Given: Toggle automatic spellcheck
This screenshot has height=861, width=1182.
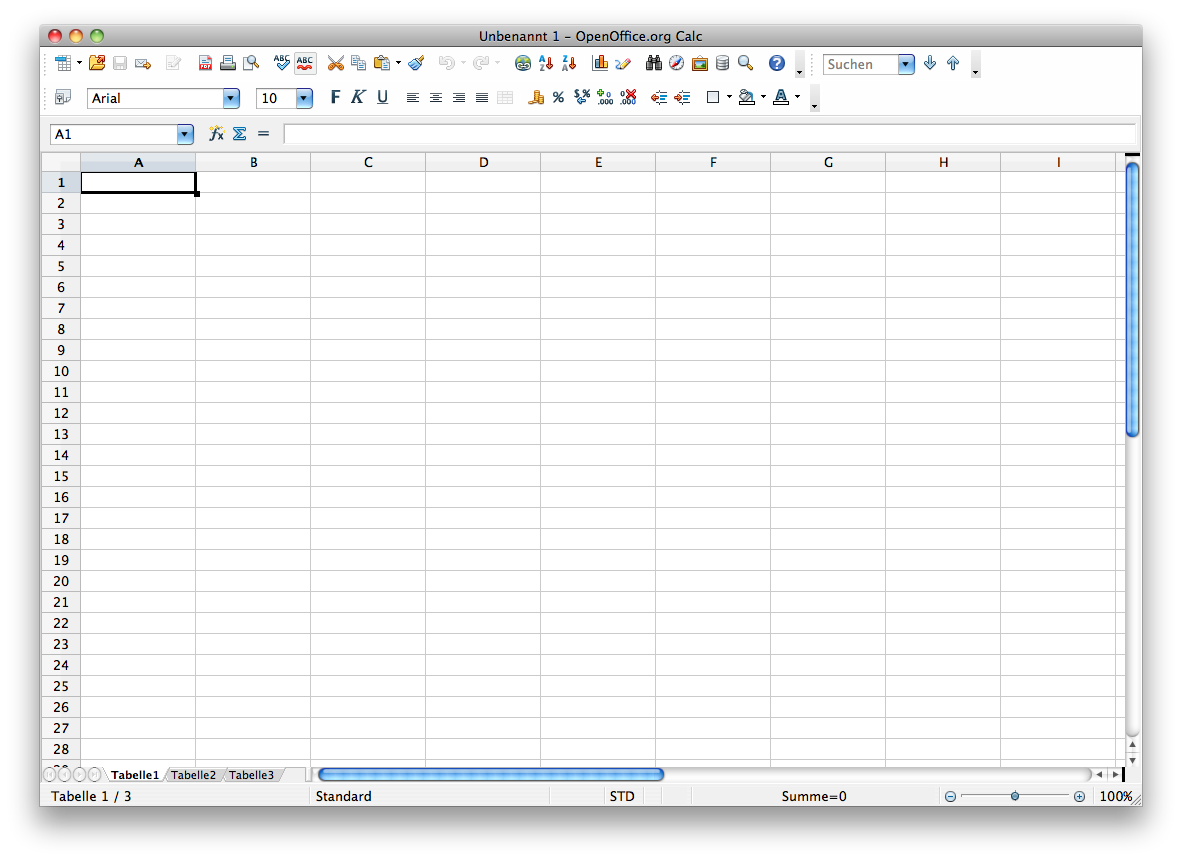Looking at the screenshot, I should (x=305, y=62).
